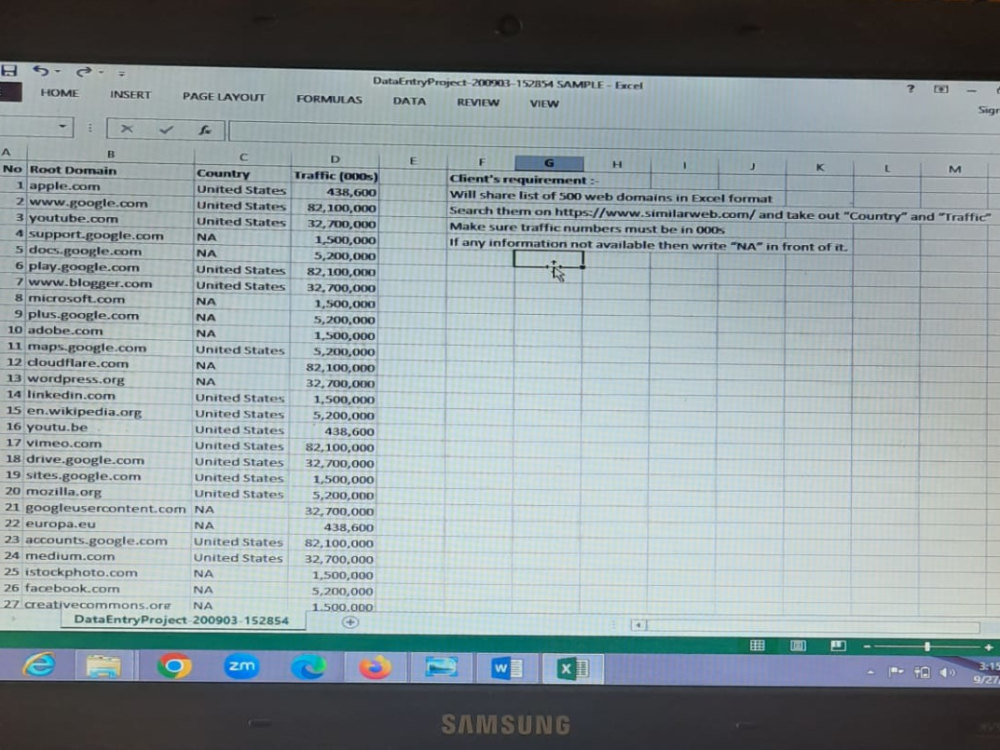Image resolution: width=1000 pixels, height=750 pixels.
Task: Select the Country cell beside adobe.com
Action: pyautogui.click(x=241, y=333)
